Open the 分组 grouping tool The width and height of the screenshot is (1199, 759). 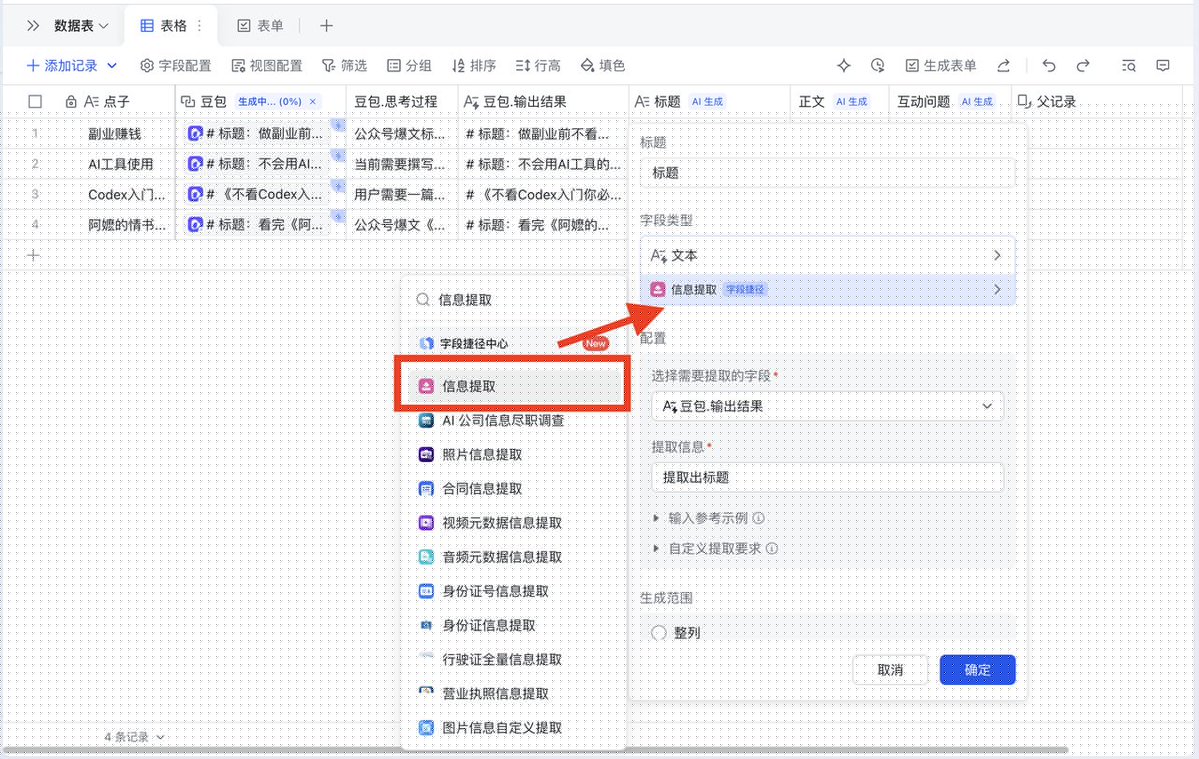409,66
